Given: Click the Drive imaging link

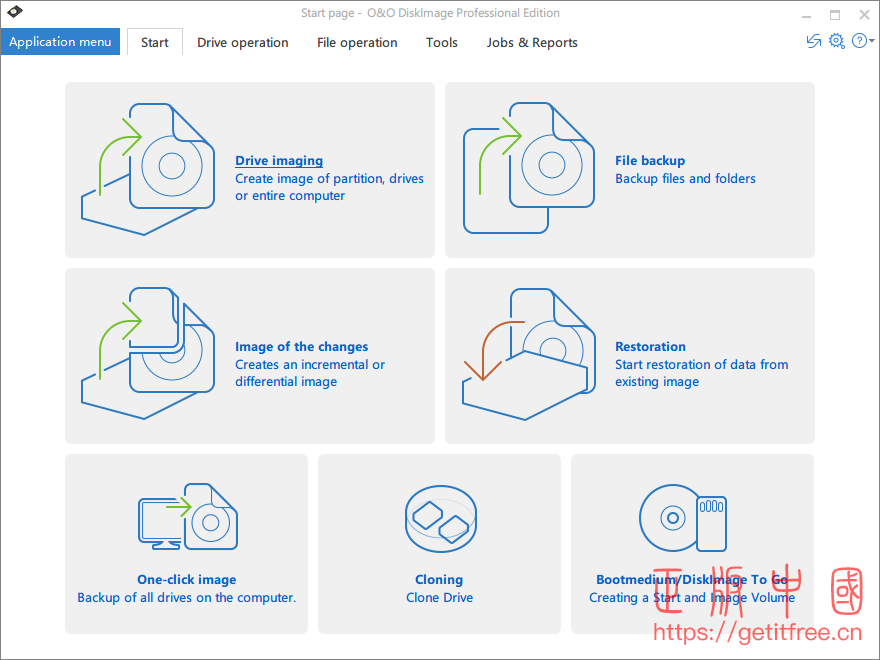Looking at the screenshot, I should pos(279,161).
